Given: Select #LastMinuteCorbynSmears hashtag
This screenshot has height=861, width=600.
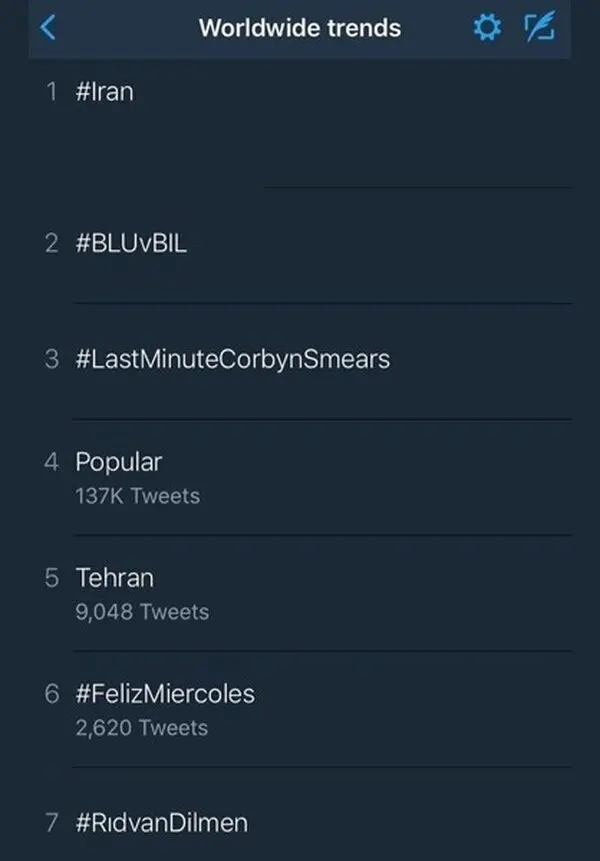Looking at the screenshot, I should [x=233, y=360].
